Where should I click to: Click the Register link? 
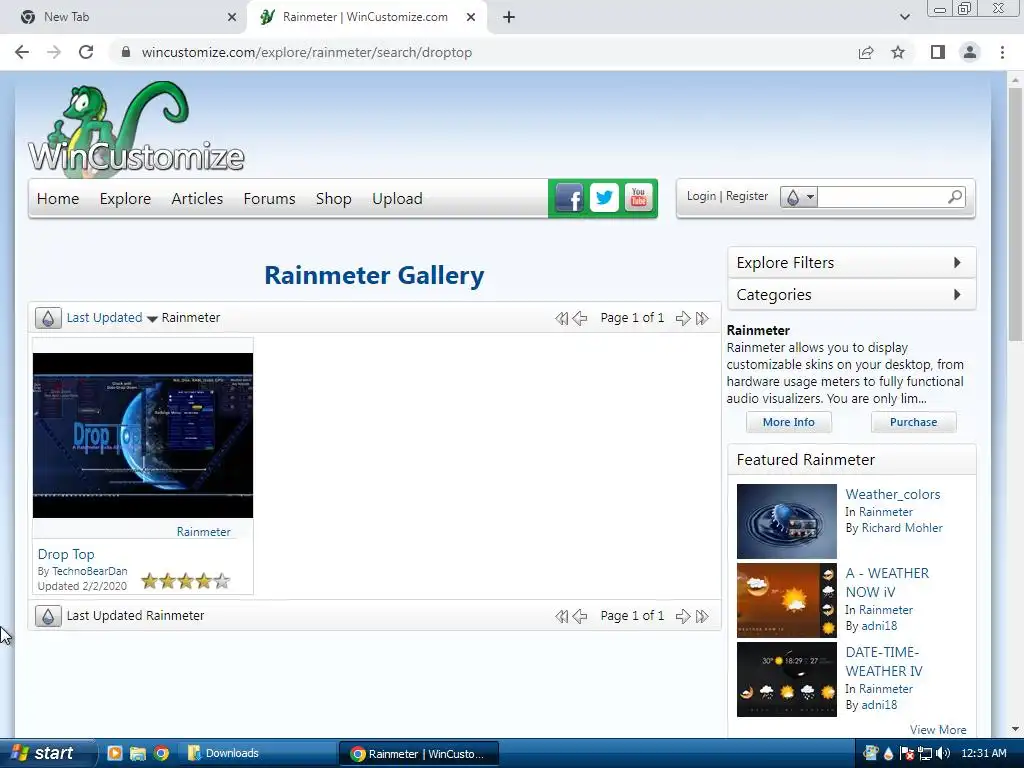(746, 196)
